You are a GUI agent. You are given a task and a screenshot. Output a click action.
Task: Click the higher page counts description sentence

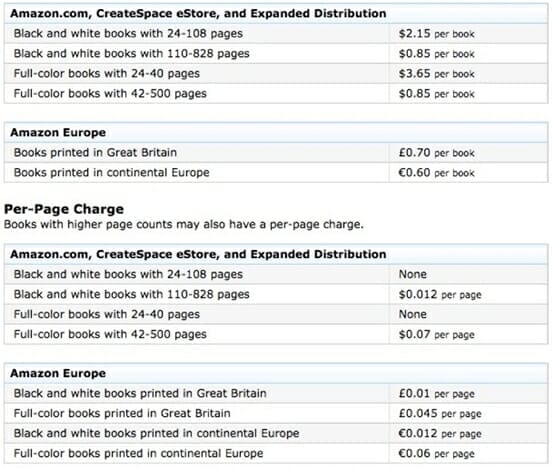183,224
